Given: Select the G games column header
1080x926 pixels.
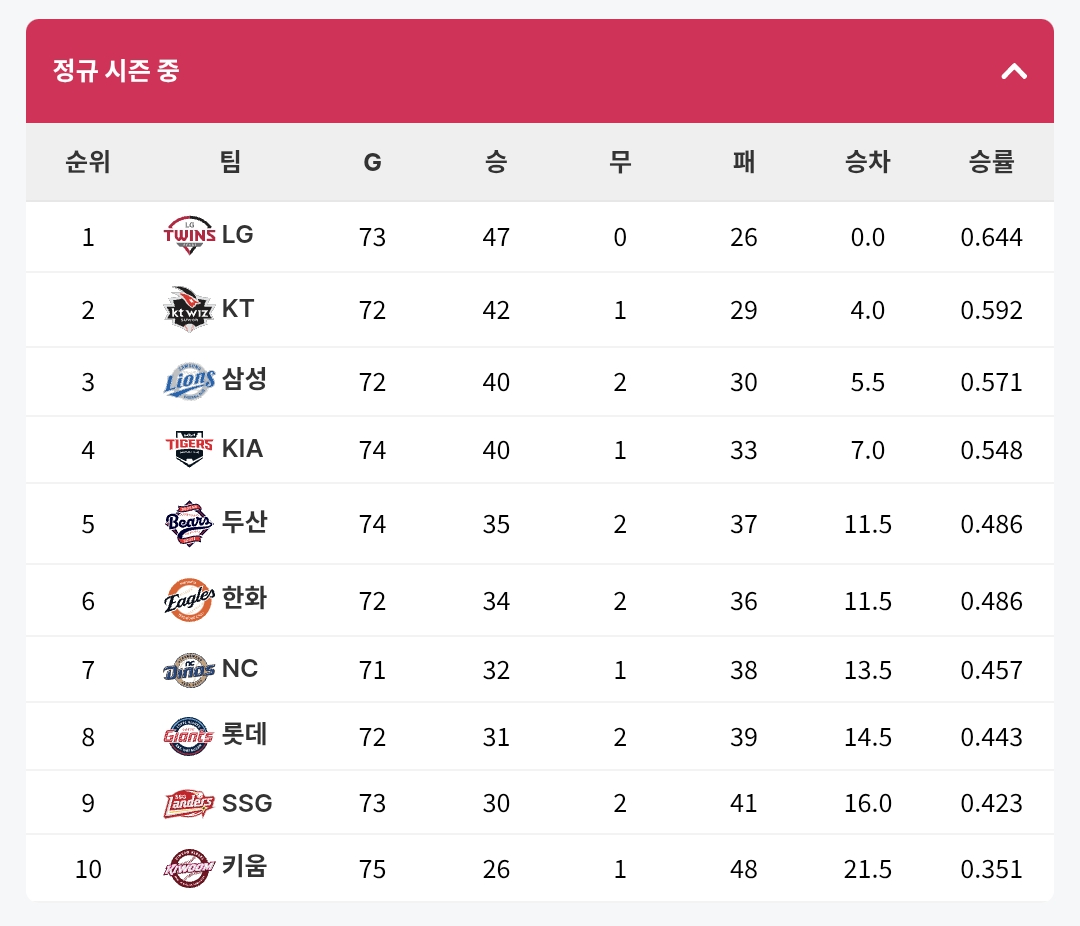Looking at the screenshot, I should (x=372, y=163).
